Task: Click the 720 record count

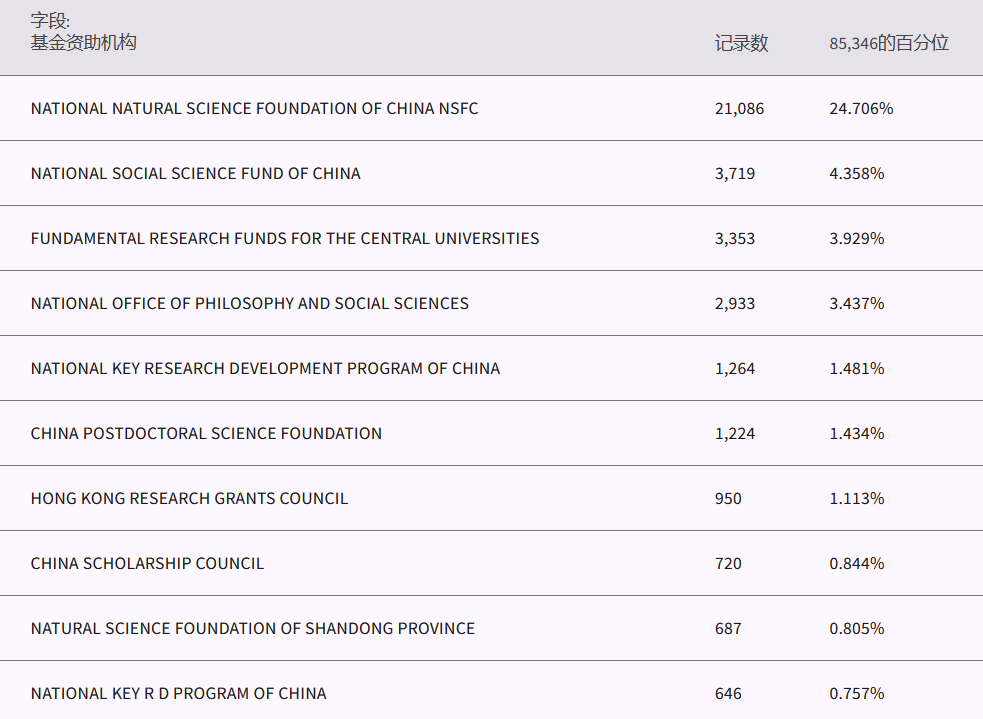Action: (x=728, y=563)
